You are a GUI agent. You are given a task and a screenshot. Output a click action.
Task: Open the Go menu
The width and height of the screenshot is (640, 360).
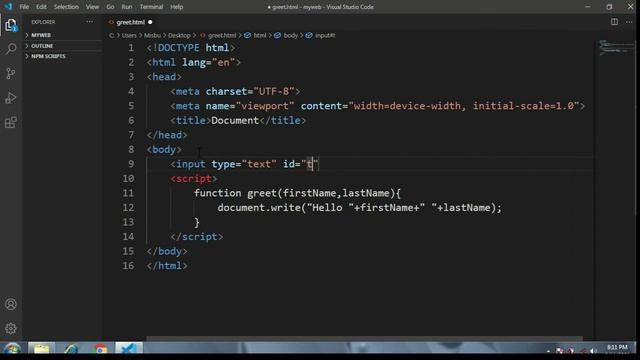point(110,7)
